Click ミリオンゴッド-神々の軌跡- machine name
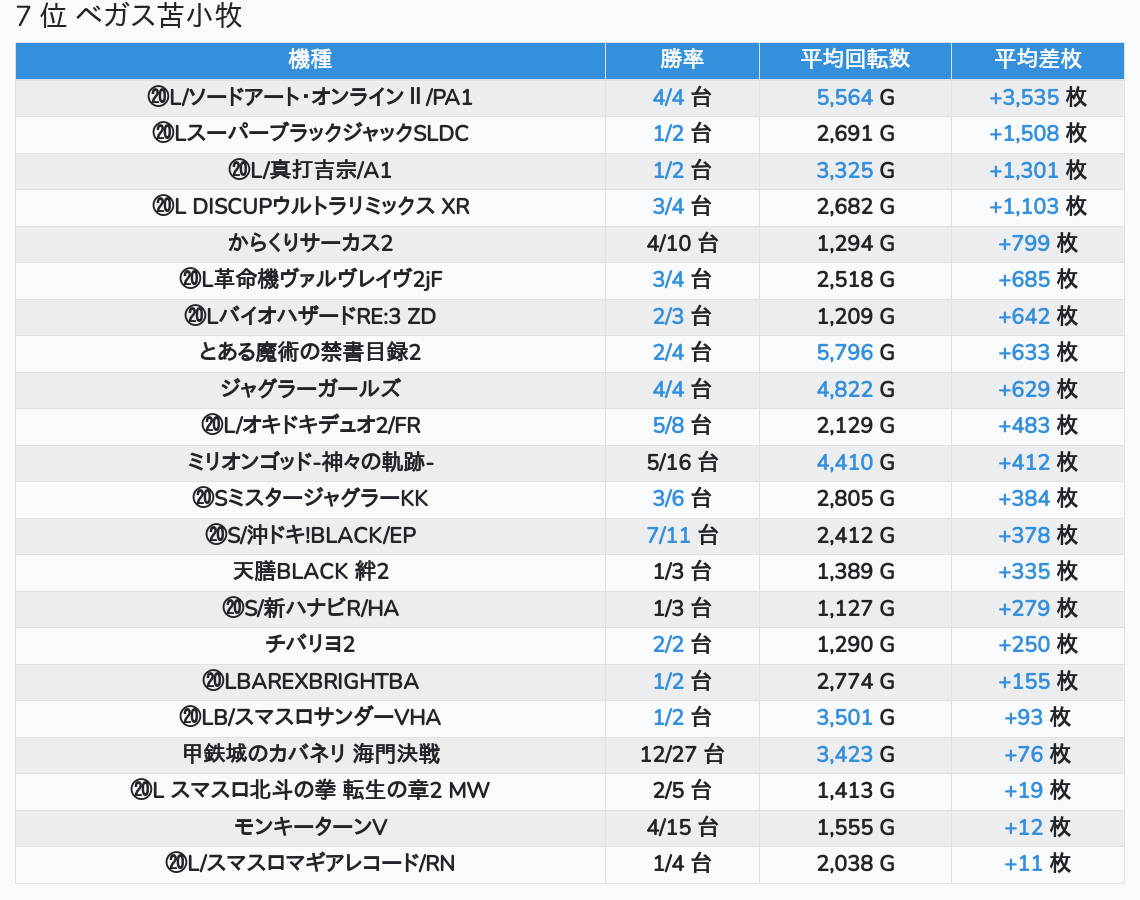This screenshot has height=900, width=1140. click(x=310, y=462)
